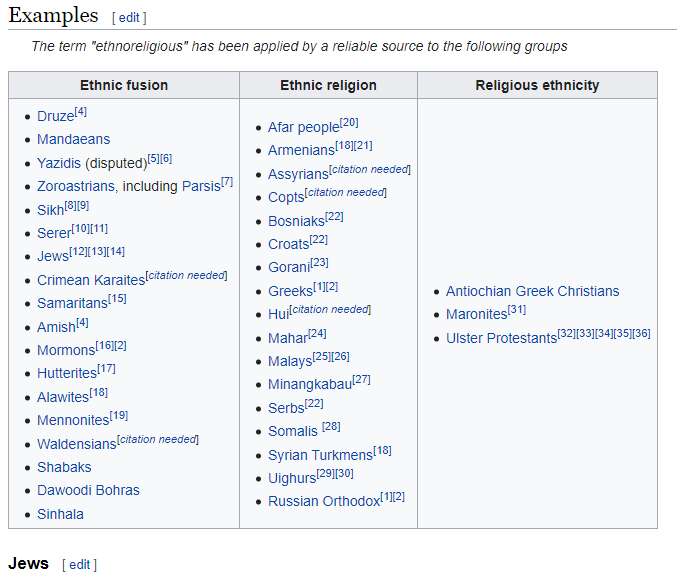Click the Parsis link
The height and width of the screenshot is (580, 677).
point(200,186)
